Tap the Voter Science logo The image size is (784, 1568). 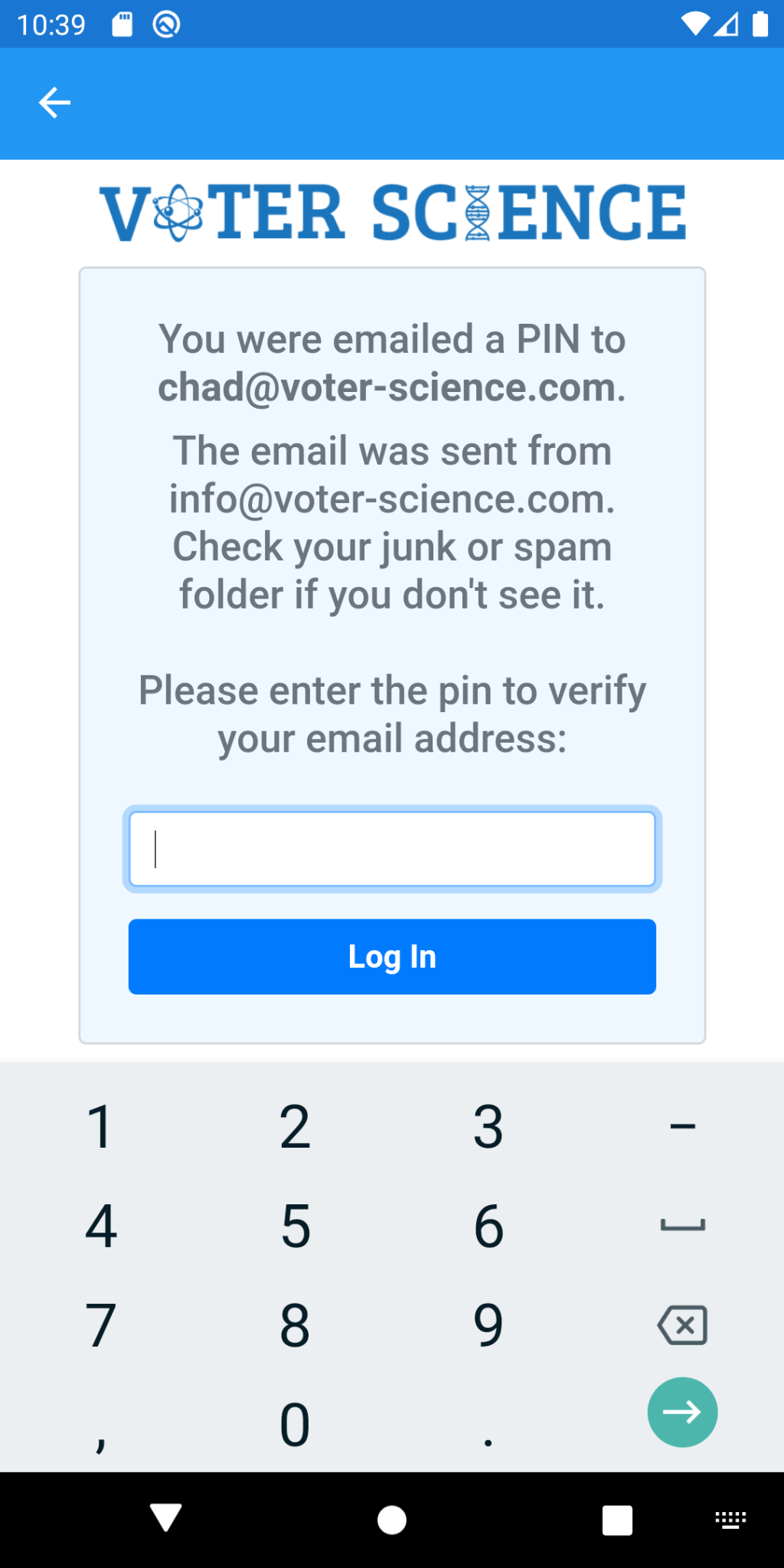(x=392, y=212)
